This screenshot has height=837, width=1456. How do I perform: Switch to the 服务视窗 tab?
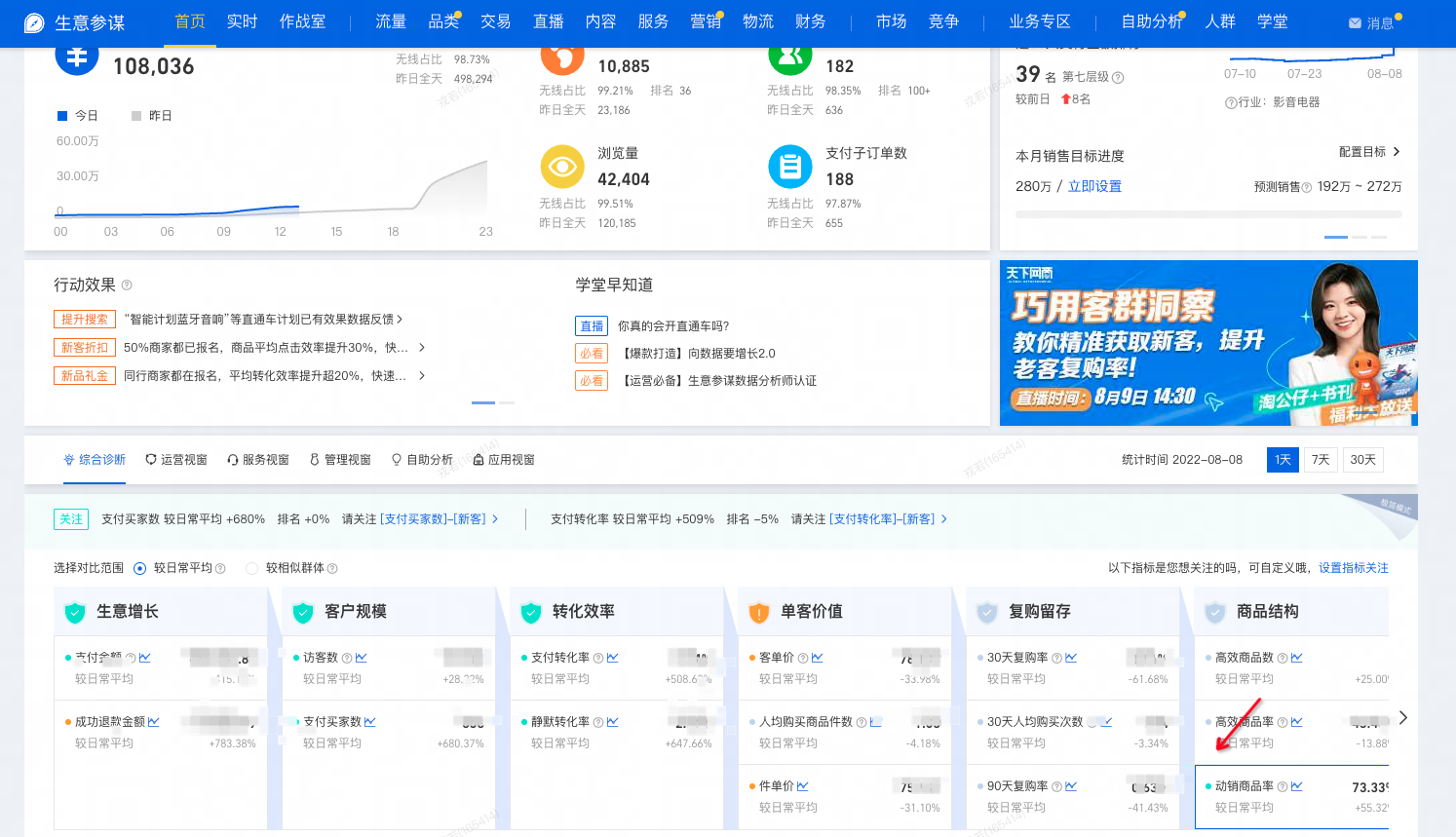click(x=258, y=460)
